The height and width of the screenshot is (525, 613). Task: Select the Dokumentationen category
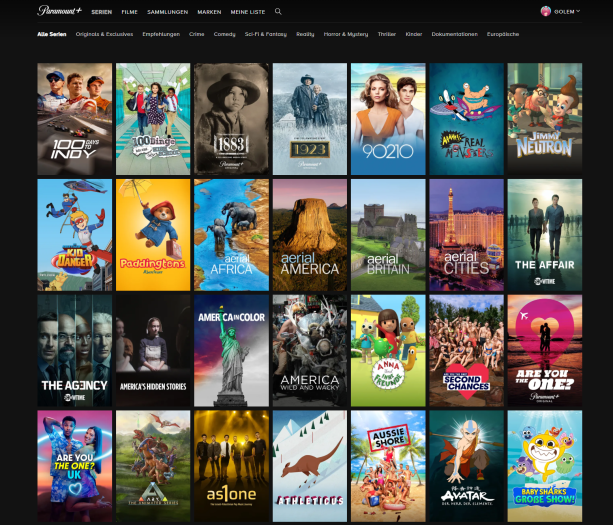(455, 34)
